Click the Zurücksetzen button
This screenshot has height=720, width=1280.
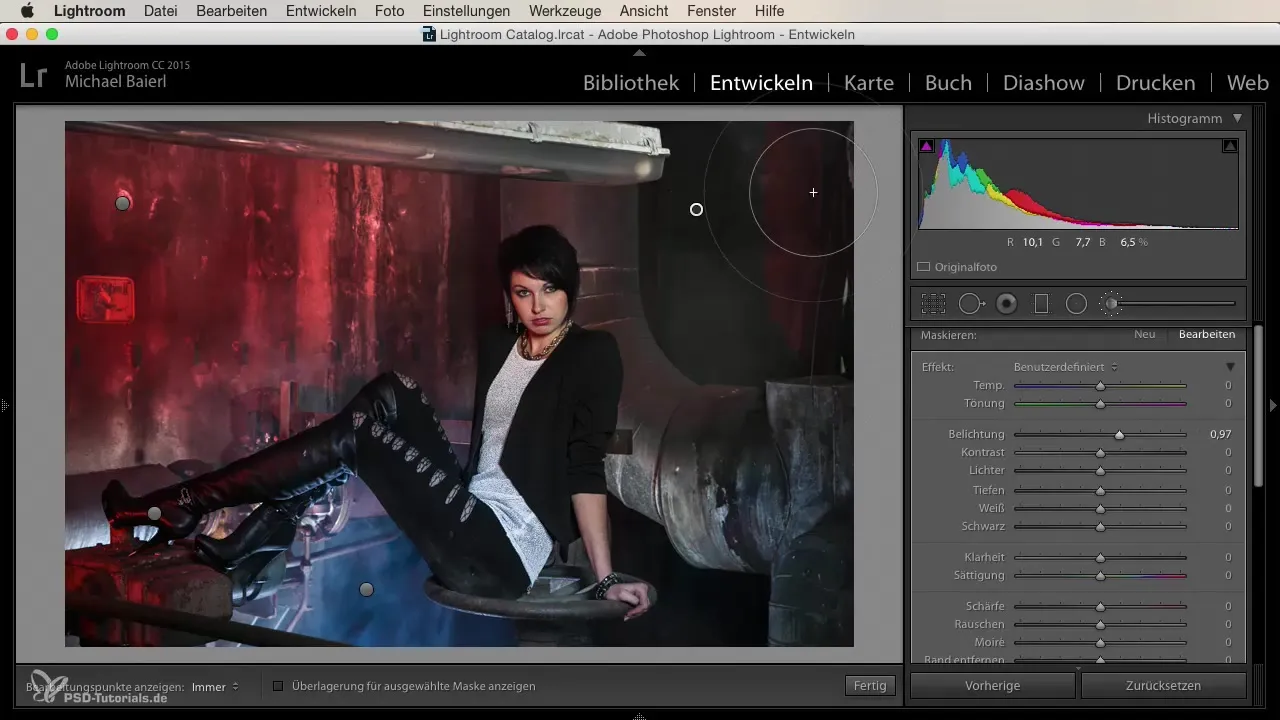1163,686
